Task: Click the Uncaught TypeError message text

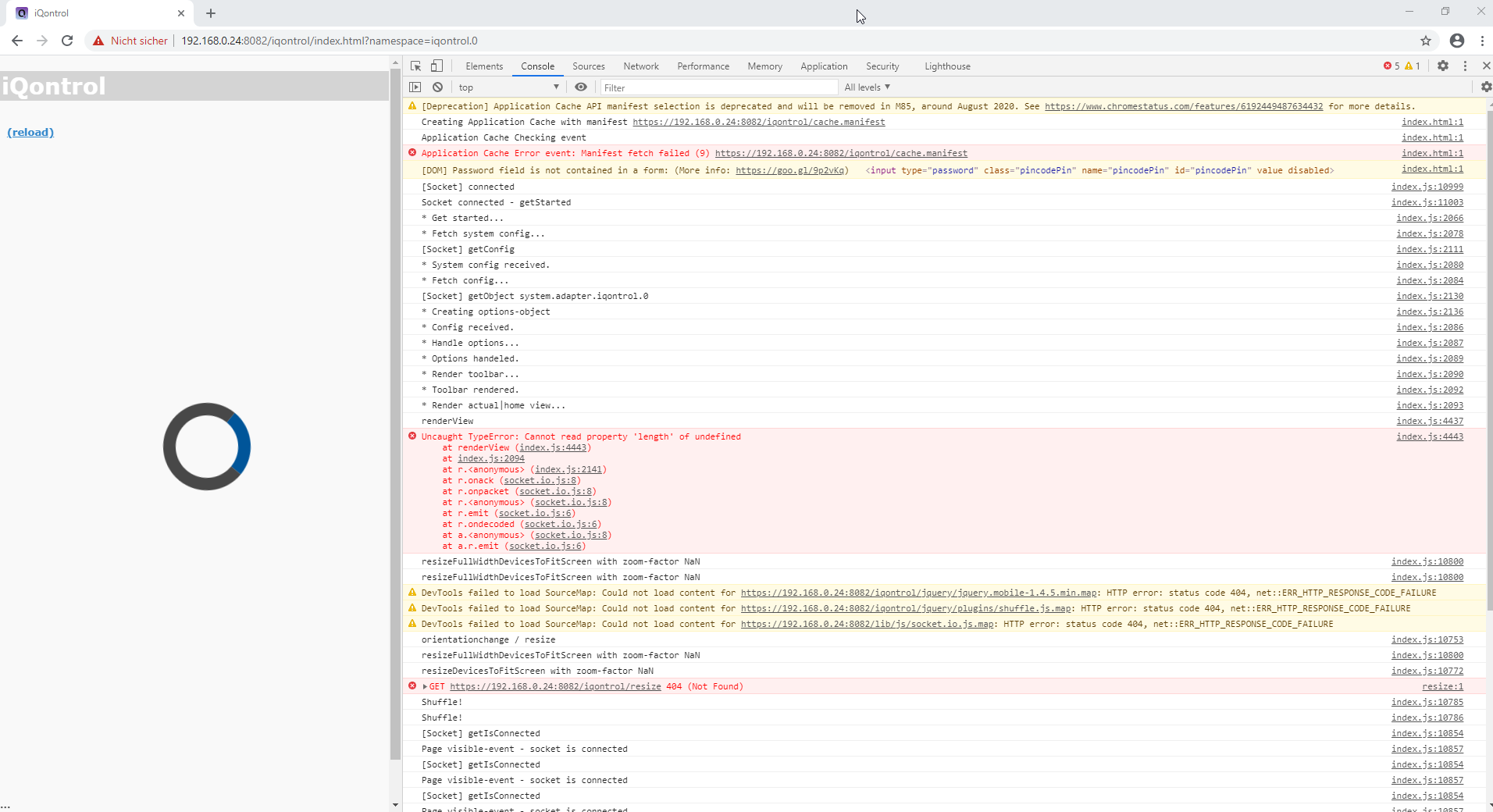Action: pos(581,436)
